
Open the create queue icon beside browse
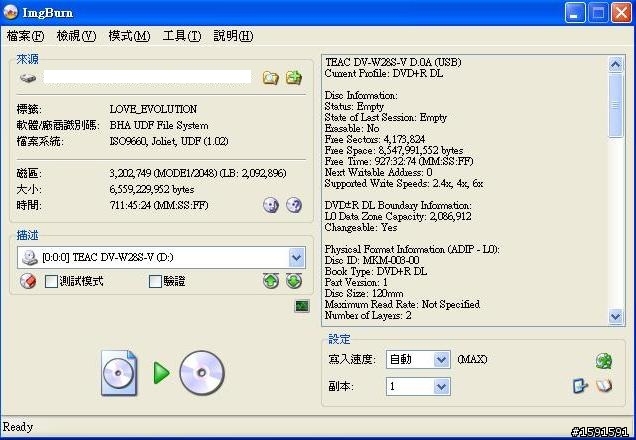click(294, 77)
